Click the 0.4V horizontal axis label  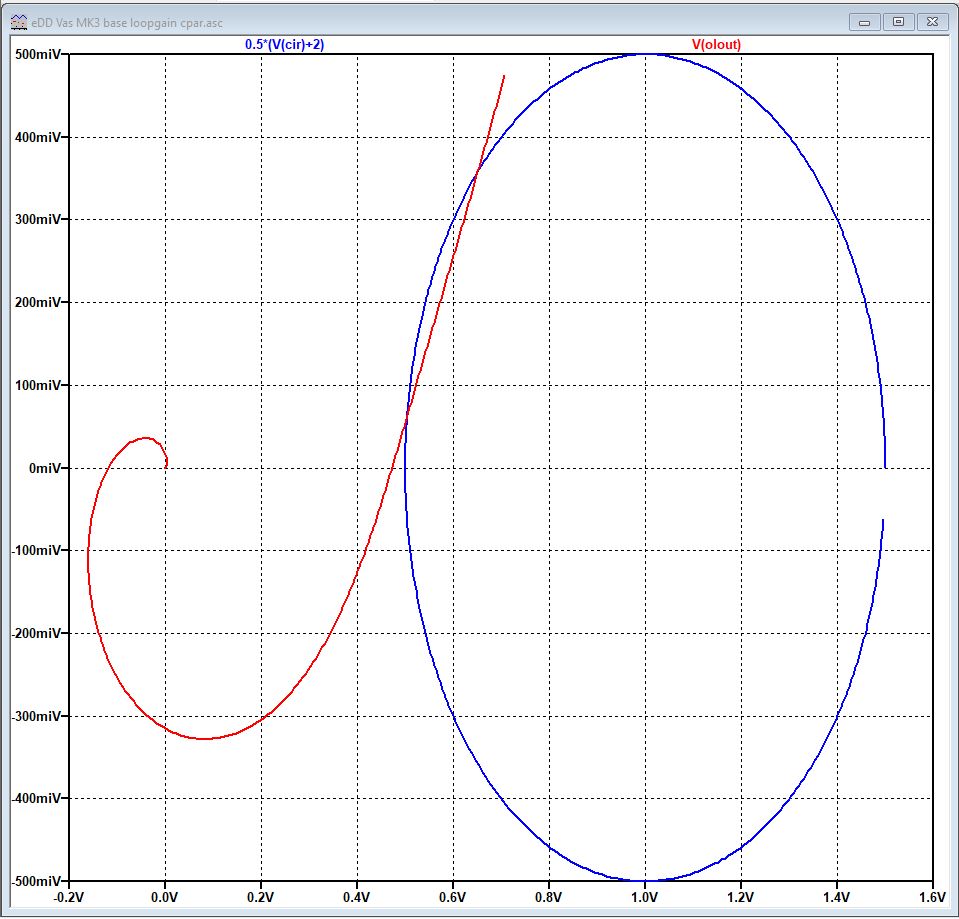pyautogui.click(x=357, y=897)
